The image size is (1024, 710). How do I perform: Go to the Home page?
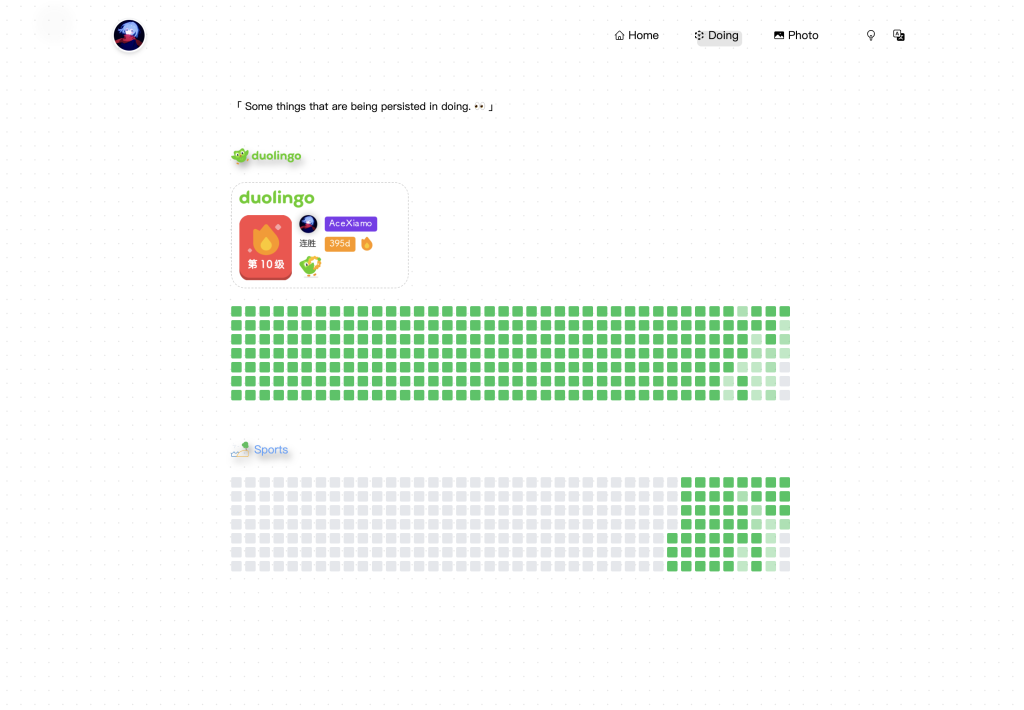636,36
